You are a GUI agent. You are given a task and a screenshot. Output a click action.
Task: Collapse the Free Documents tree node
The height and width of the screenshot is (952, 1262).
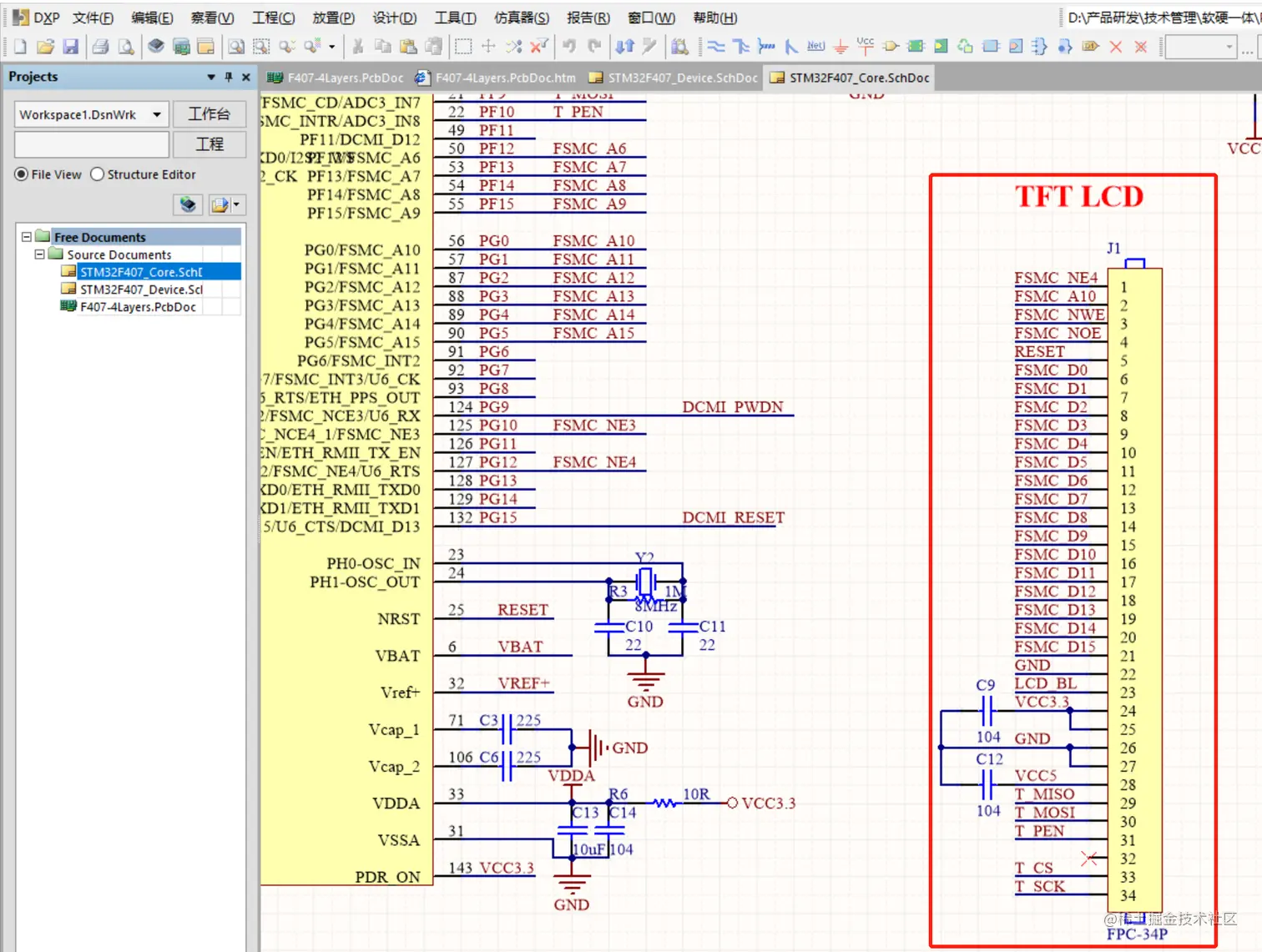(27, 237)
